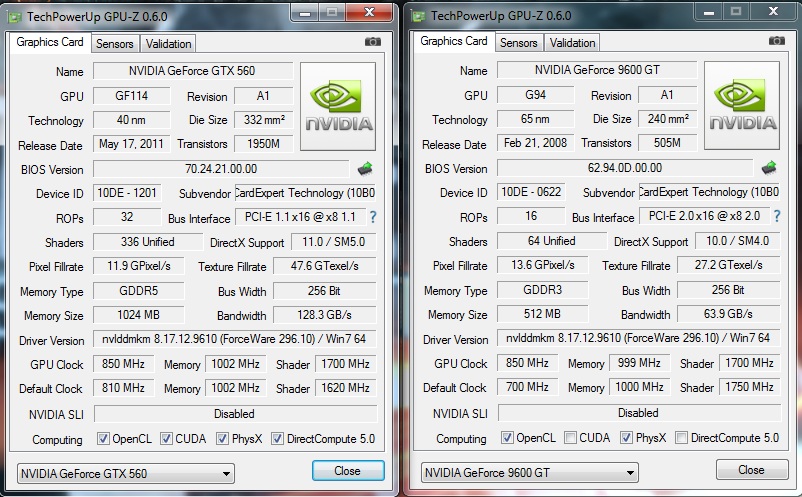Click the GF114 GPU value
802x497 pixels.
(131, 96)
